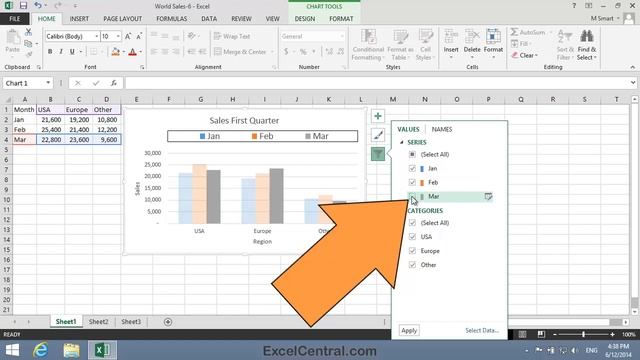Toggle Underline formatting
Image resolution: width=640 pixels, height=360 pixels.
(72, 52)
